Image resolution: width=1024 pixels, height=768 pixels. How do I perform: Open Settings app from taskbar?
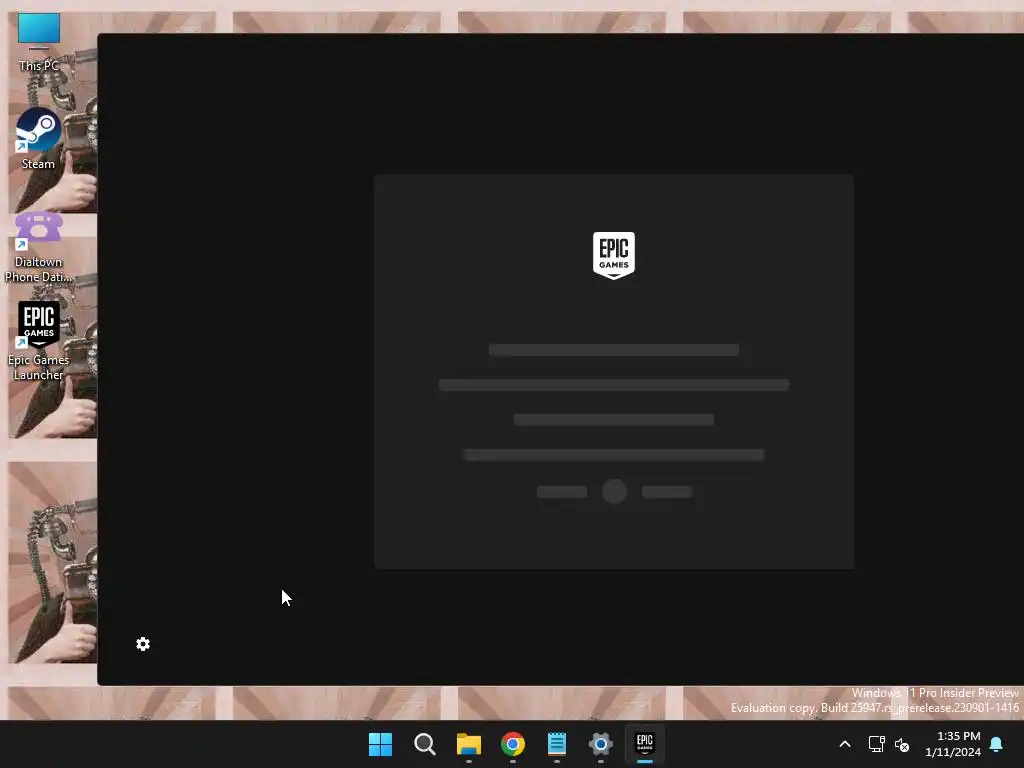coord(601,744)
